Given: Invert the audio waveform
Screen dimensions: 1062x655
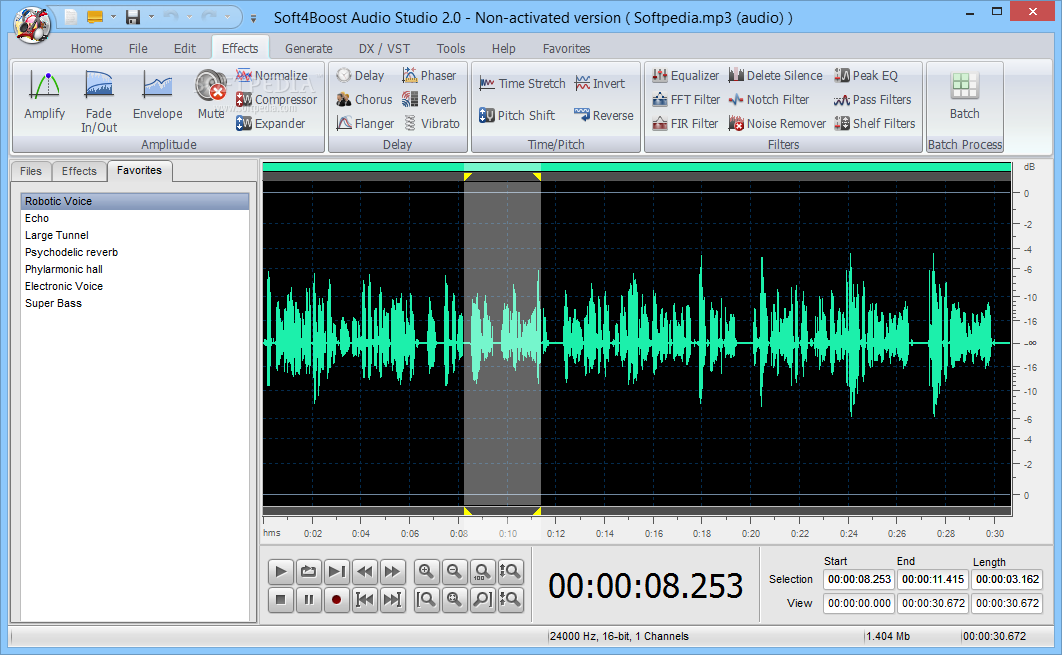Looking at the screenshot, I should [599, 83].
